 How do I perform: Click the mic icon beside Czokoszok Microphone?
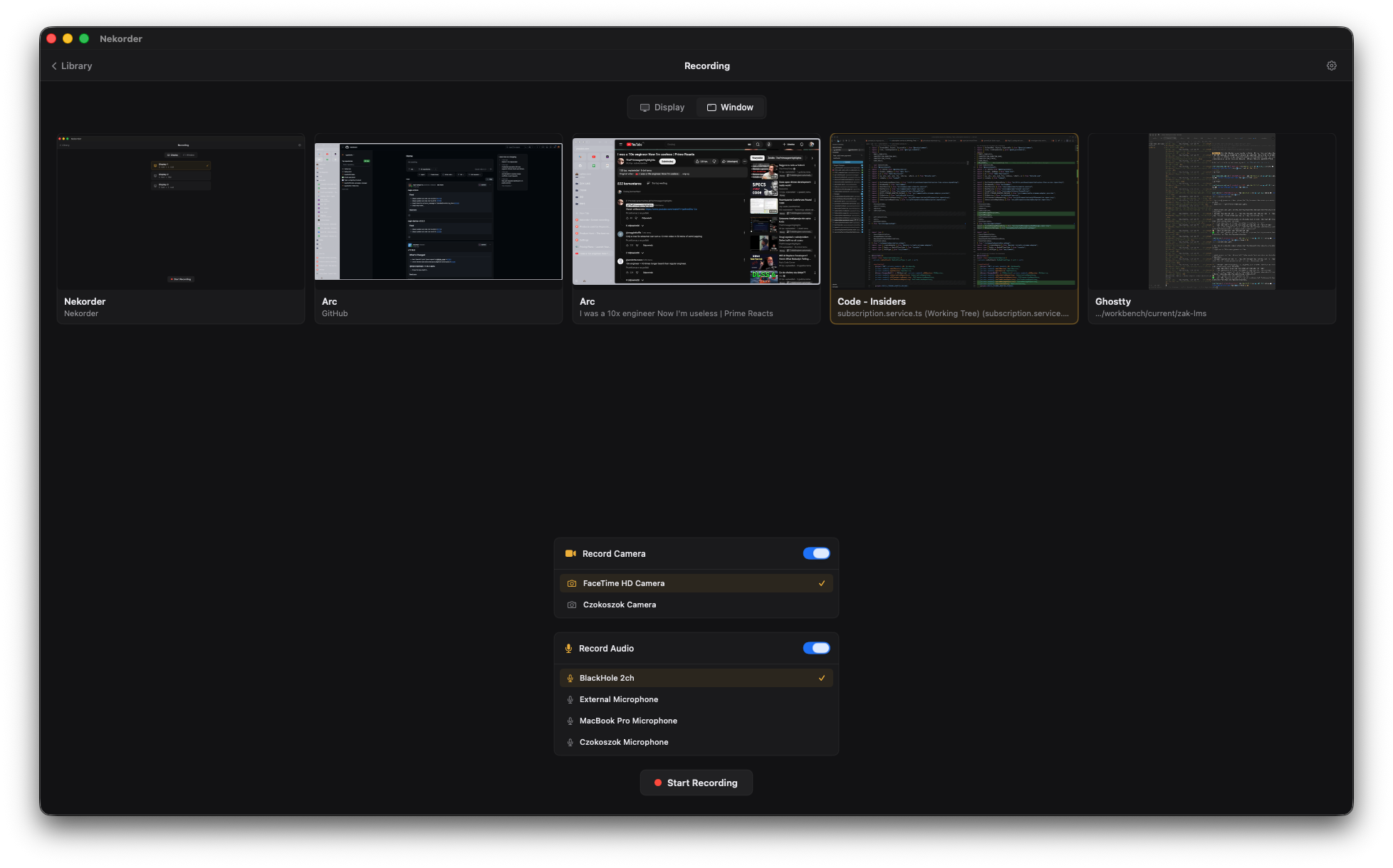570,742
